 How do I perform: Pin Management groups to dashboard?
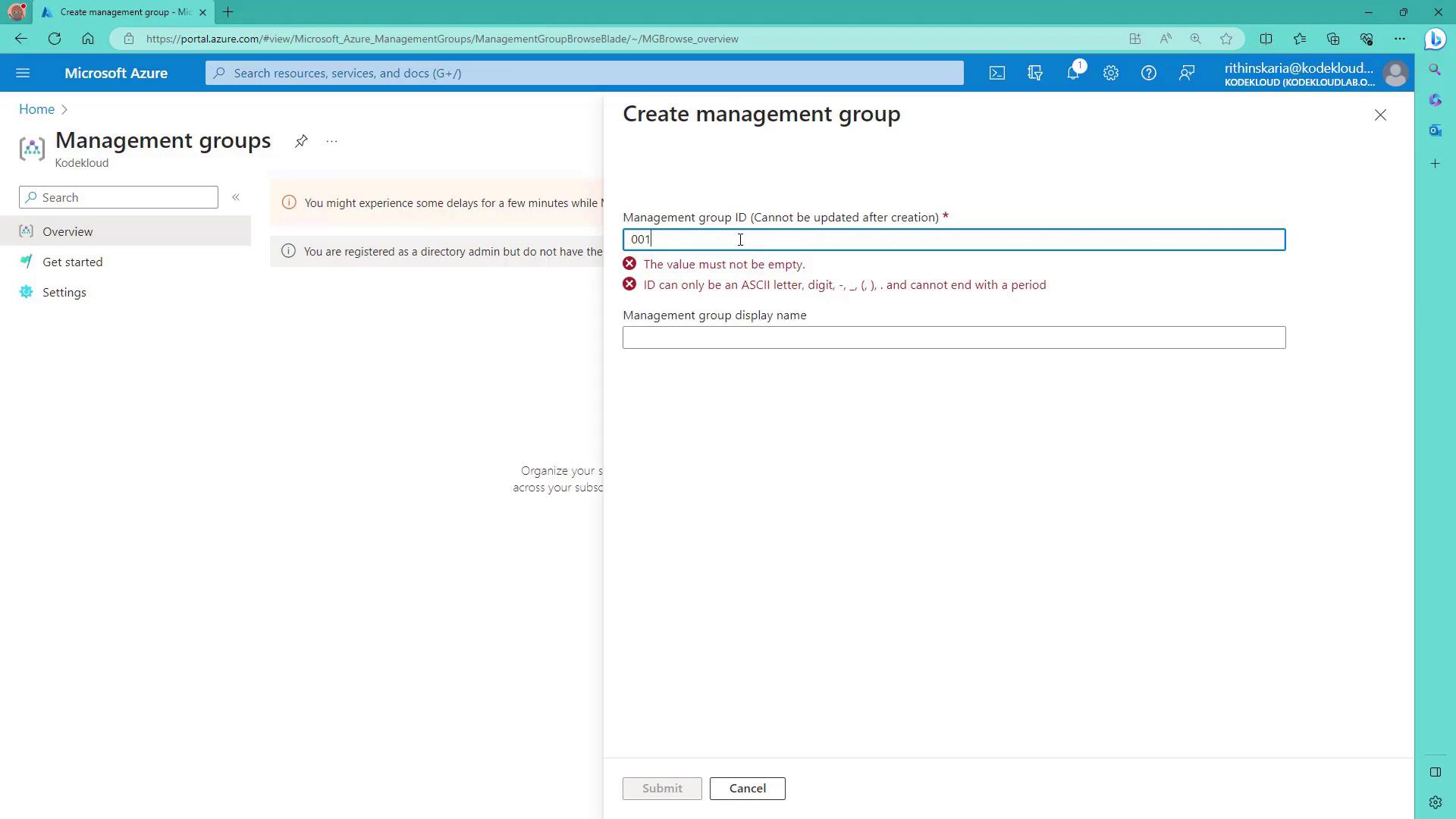pyautogui.click(x=301, y=141)
